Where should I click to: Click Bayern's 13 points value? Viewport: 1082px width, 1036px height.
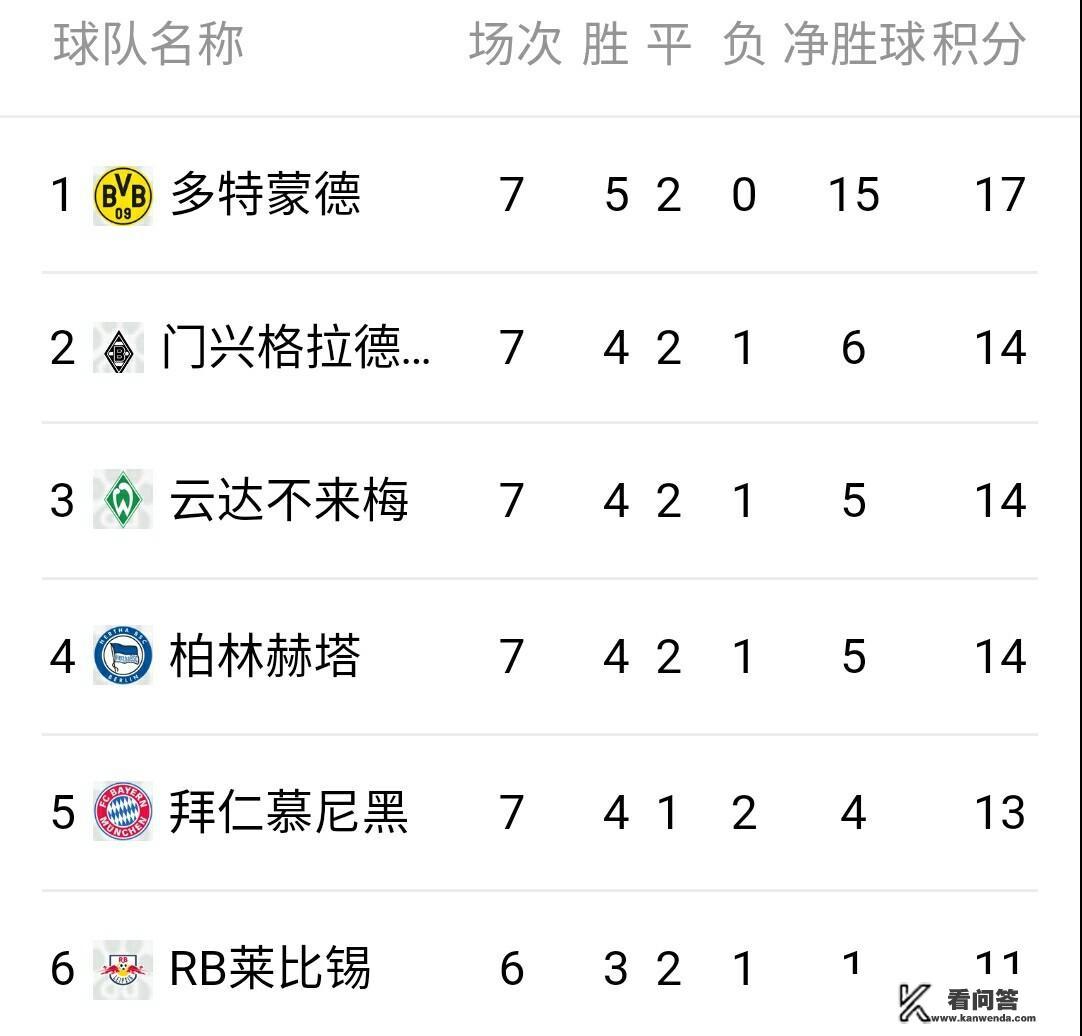[999, 812]
